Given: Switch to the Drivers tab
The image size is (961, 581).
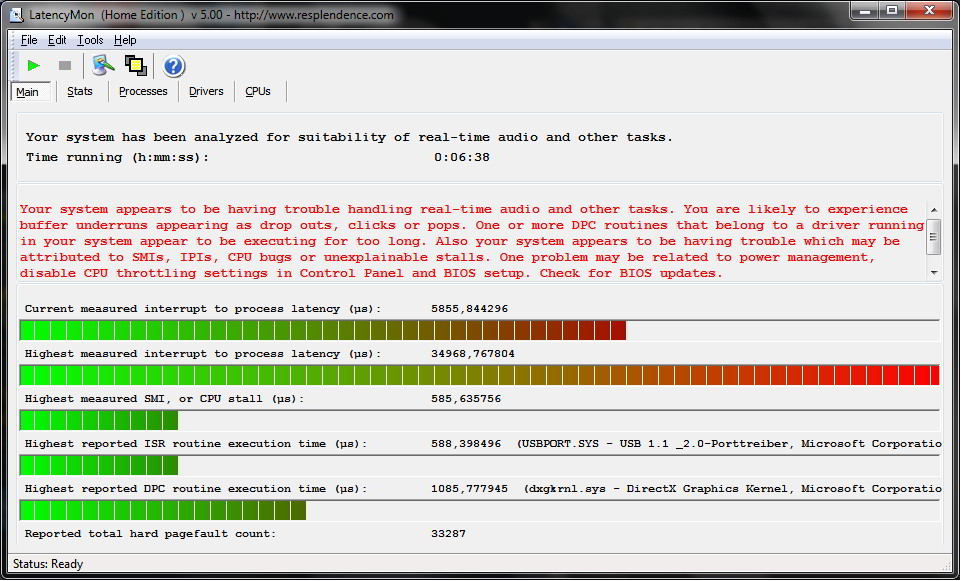Looking at the screenshot, I should click(x=206, y=91).
